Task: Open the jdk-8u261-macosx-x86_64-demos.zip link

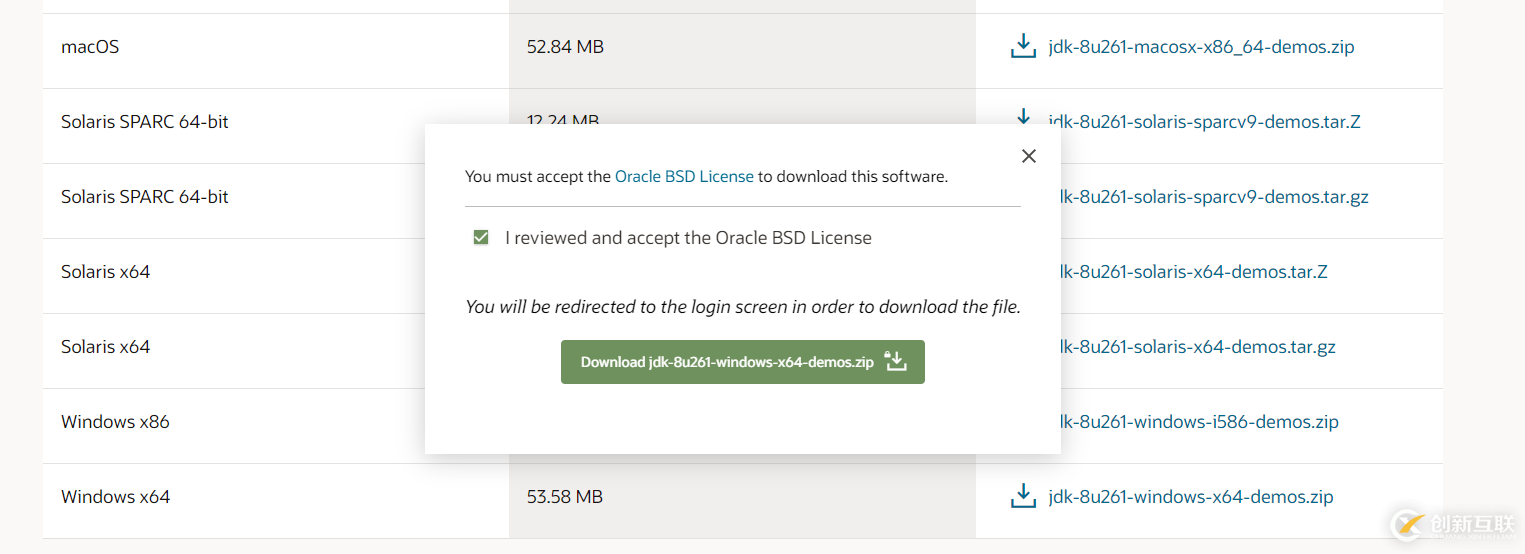Action: tap(1201, 47)
